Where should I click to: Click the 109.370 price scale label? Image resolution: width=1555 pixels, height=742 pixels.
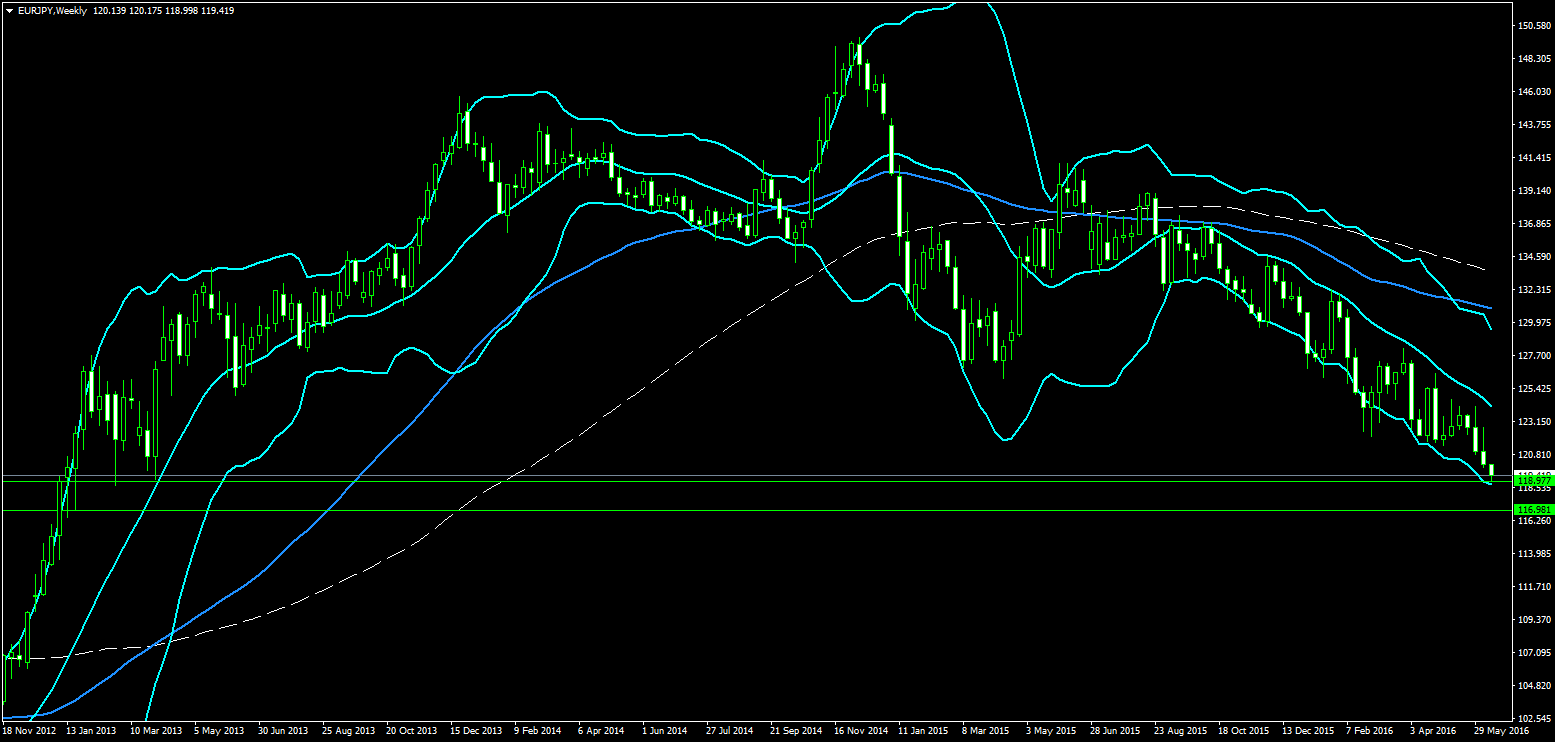[x=1532, y=620]
